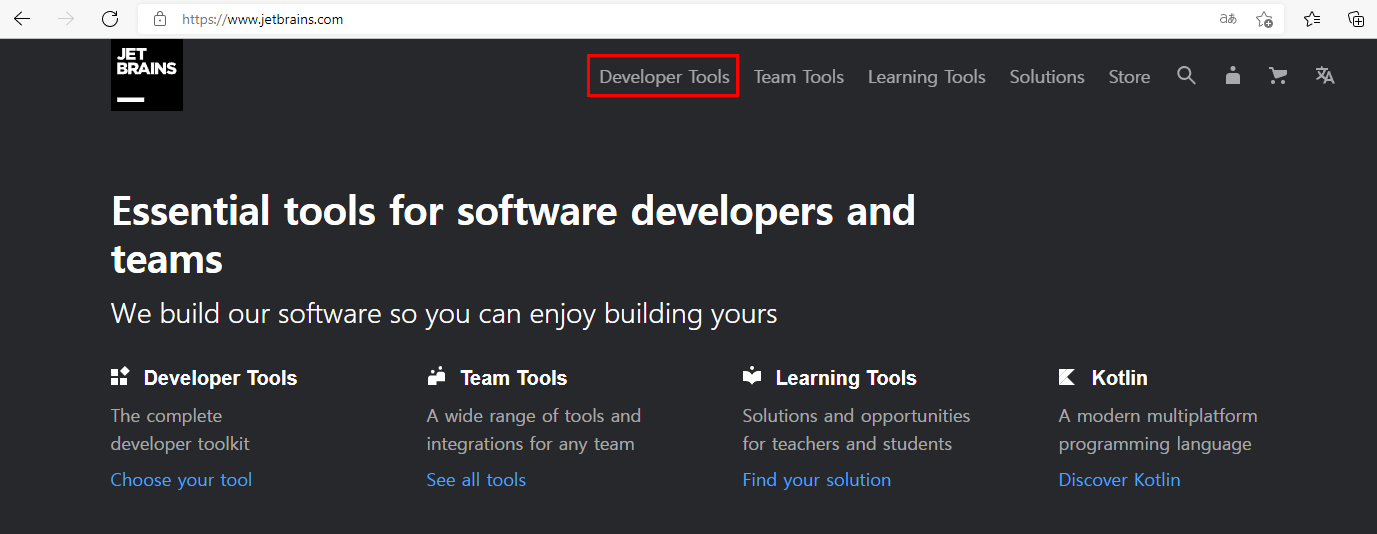Click the Team Tools card heading
This screenshot has height=534, width=1377.
[x=514, y=378]
